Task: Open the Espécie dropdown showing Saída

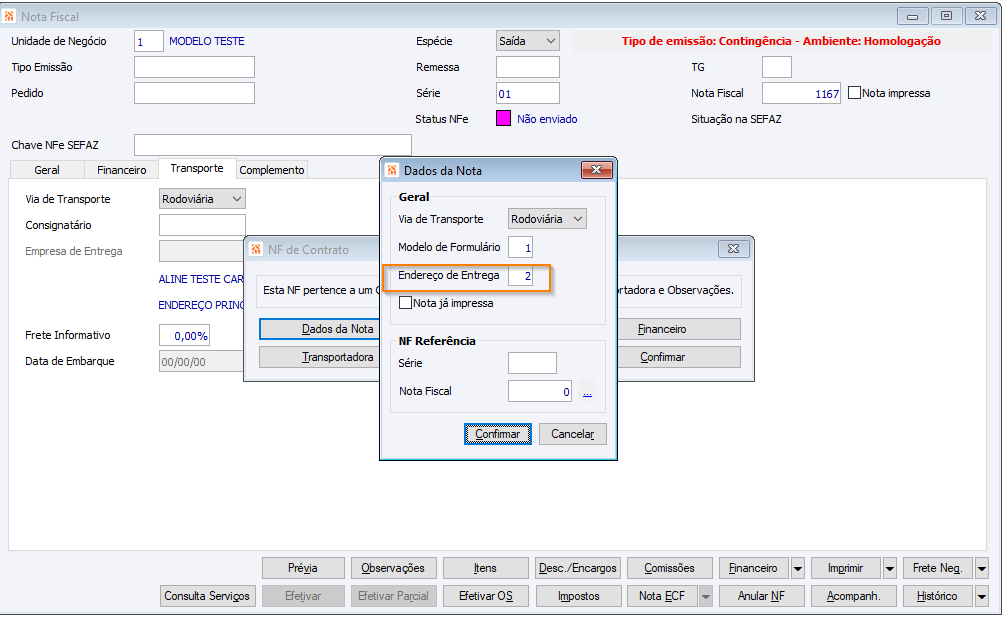Action: click(x=528, y=41)
